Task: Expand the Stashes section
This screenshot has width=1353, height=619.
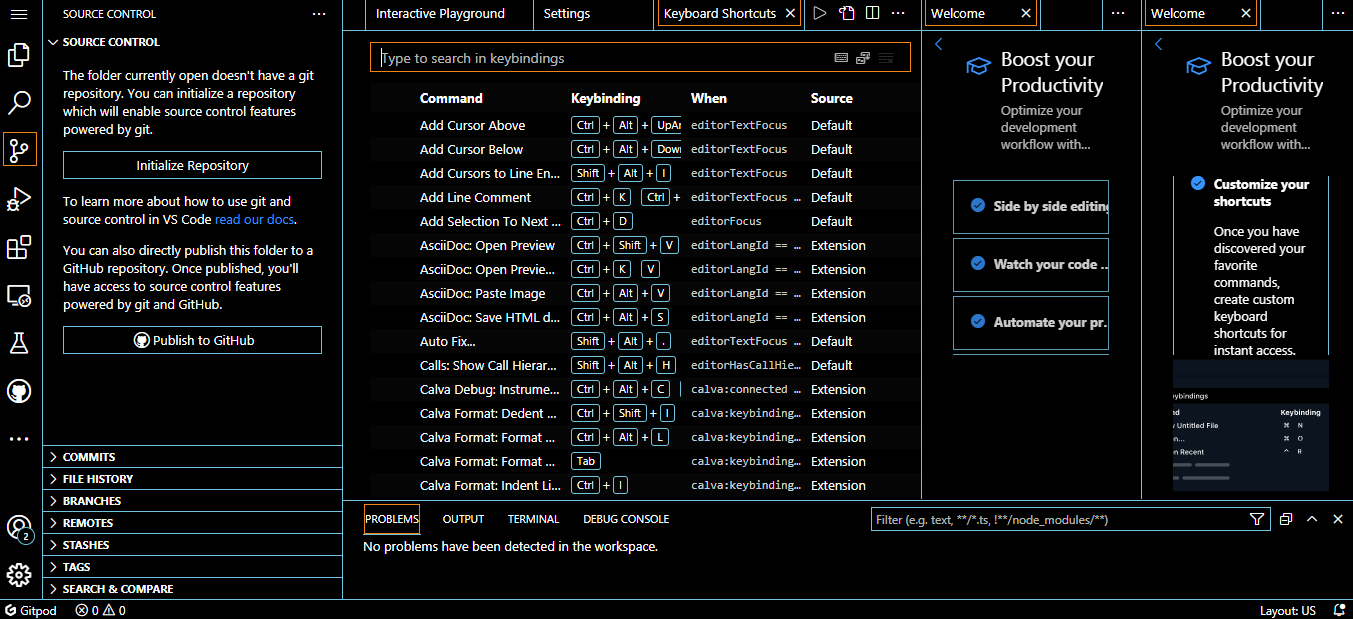Action: click(192, 545)
